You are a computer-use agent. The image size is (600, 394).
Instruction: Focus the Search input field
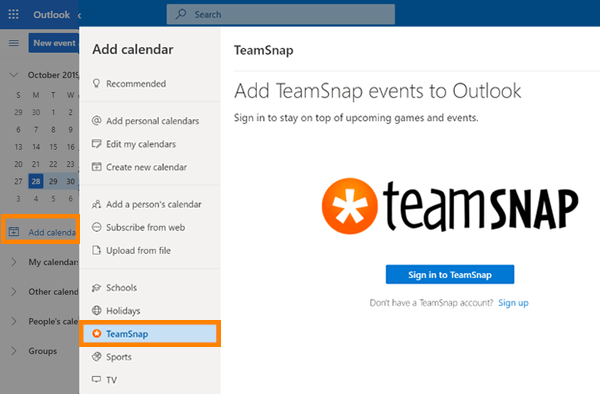(x=280, y=15)
